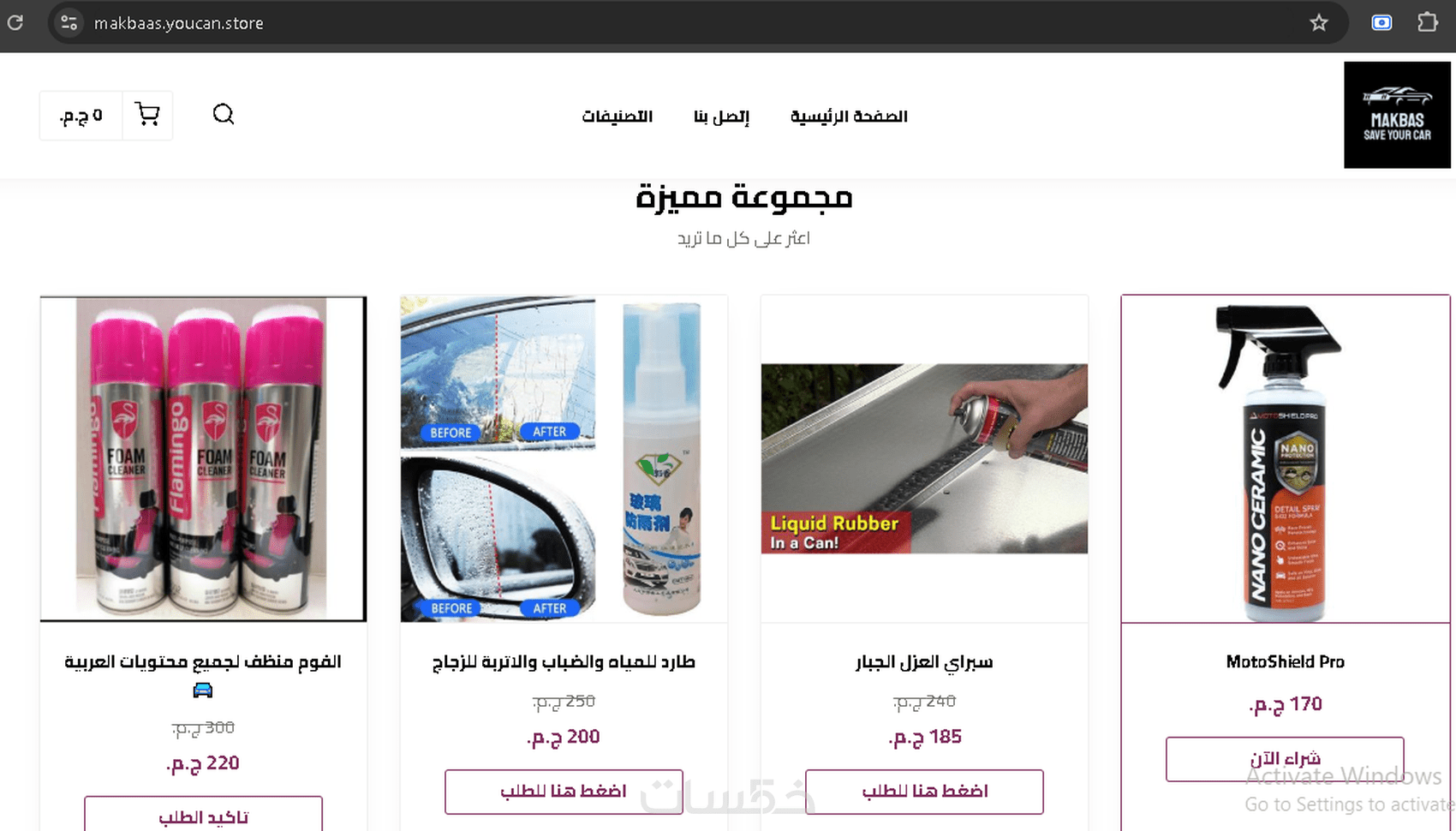1456x831 pixels.
Task: Open the Flamingo foam cleaner product image
Action: (x=203, y=459)
